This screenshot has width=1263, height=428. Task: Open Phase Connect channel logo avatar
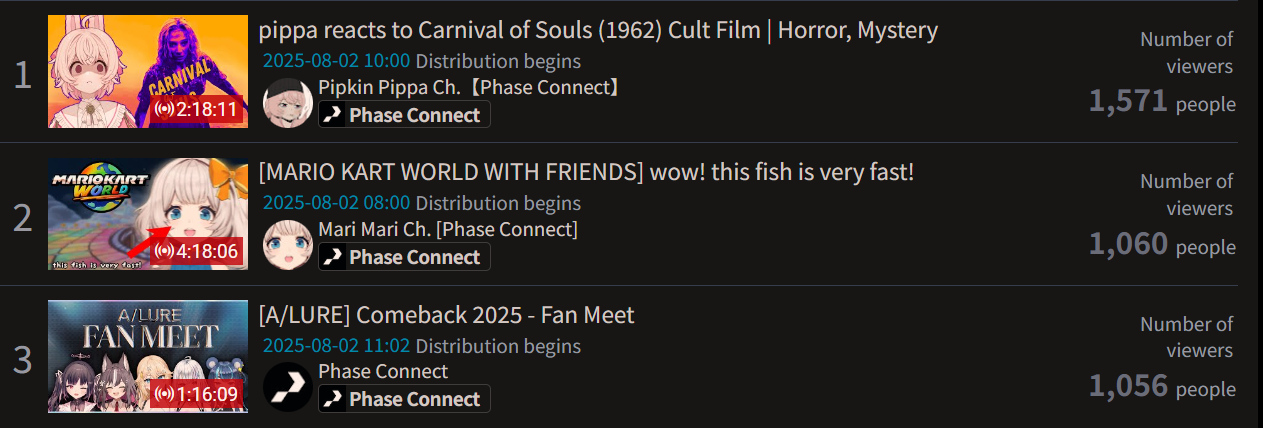pos(287,386)
